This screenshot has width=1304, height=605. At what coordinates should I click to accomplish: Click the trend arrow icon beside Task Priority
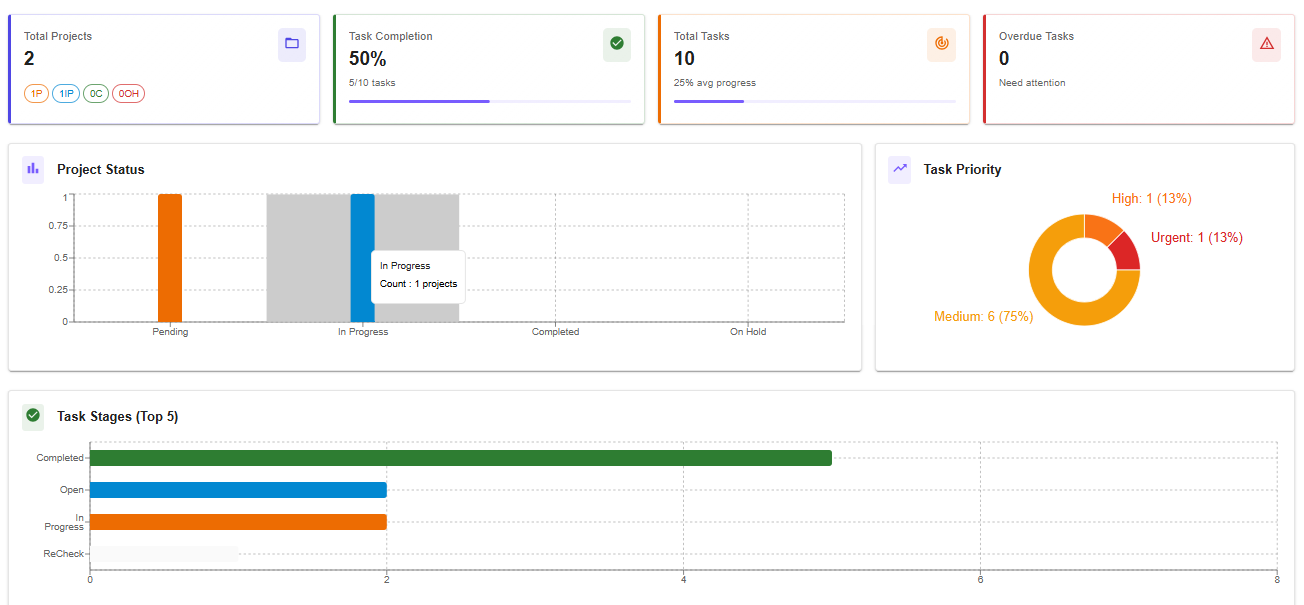(x=899, y=169)
